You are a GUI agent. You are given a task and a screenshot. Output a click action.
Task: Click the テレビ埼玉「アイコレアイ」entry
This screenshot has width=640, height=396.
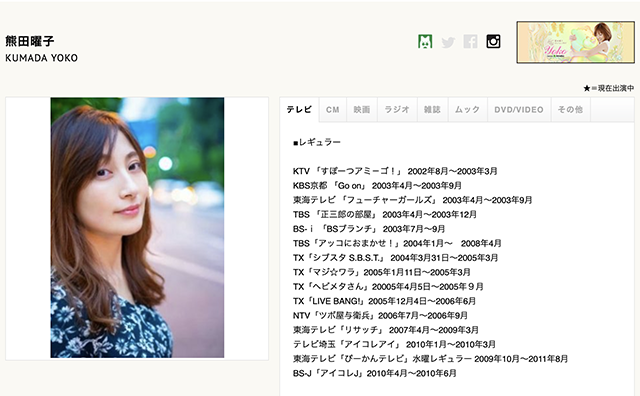394,345
